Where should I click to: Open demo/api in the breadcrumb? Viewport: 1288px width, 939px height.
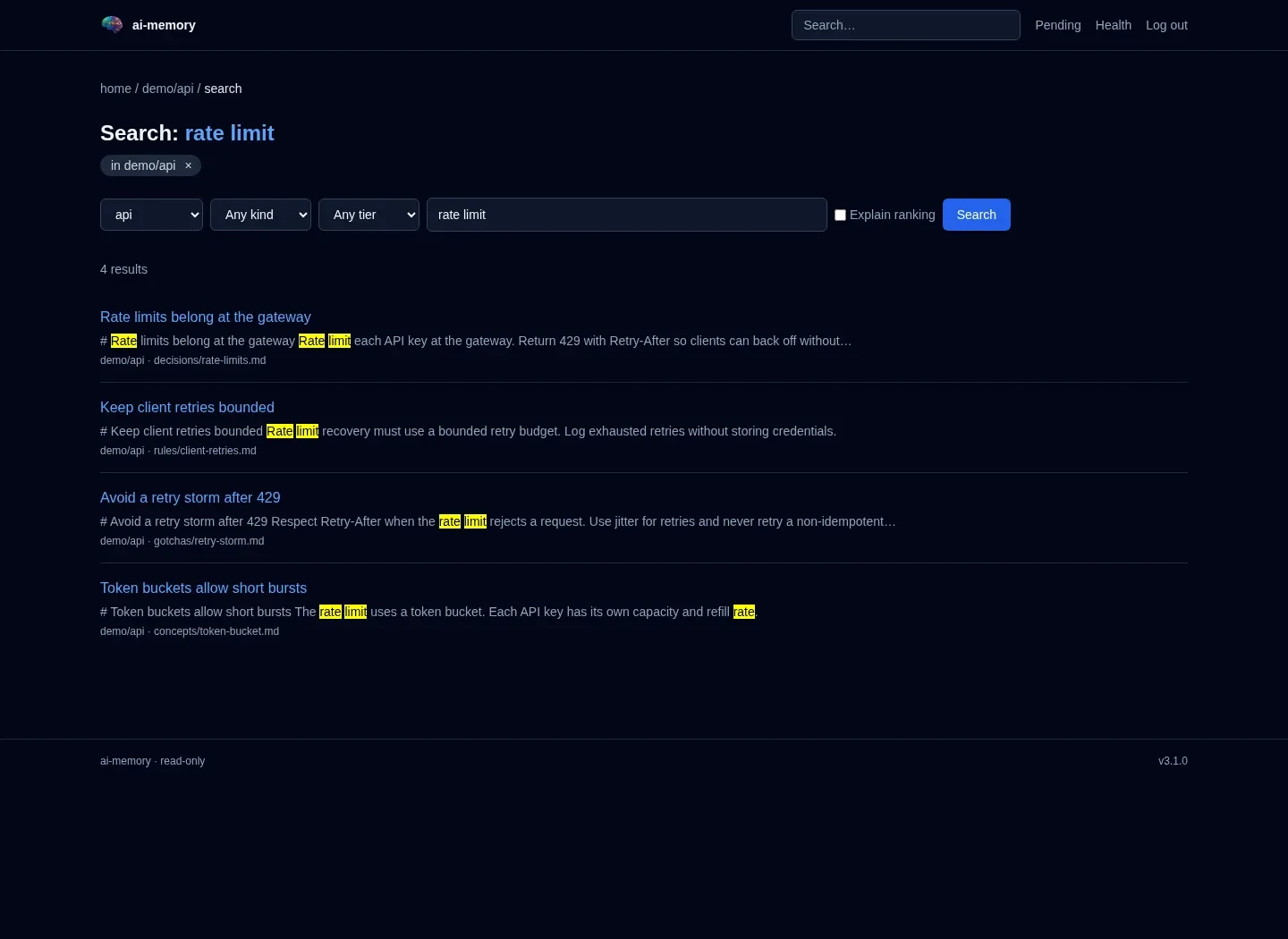(168, 89)
